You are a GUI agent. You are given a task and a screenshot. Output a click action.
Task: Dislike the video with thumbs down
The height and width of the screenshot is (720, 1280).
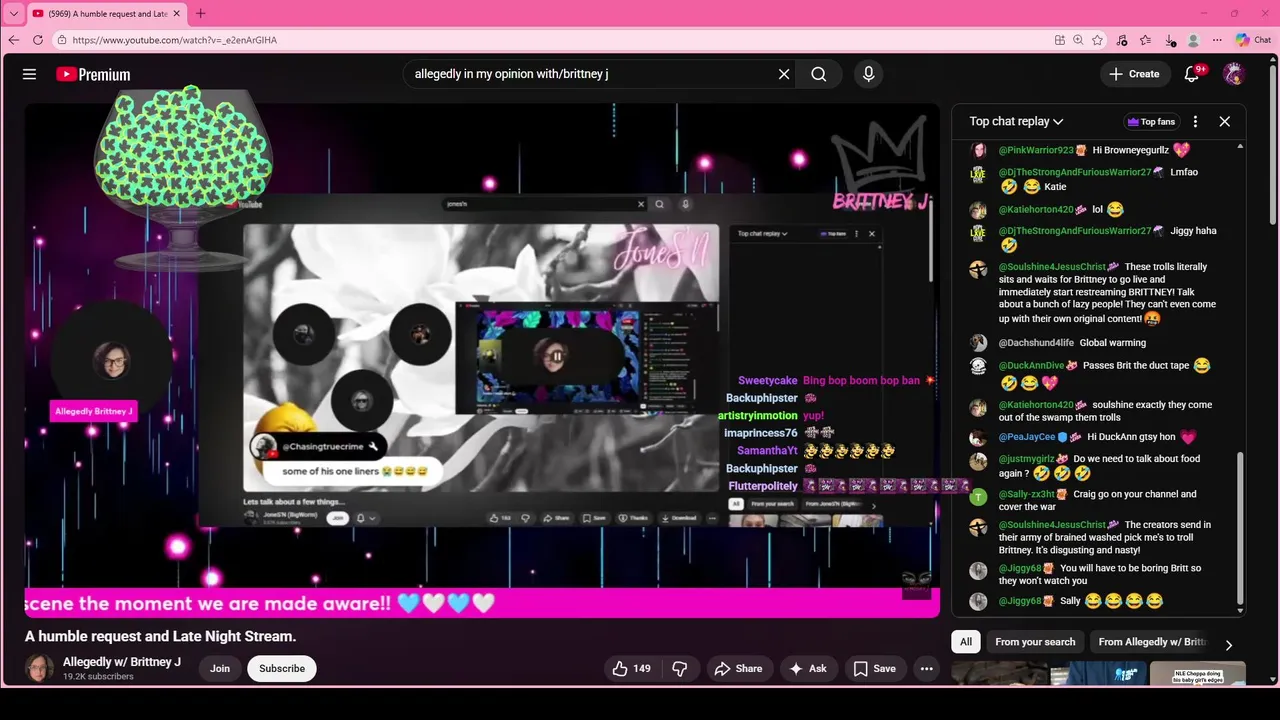(680, 668)
